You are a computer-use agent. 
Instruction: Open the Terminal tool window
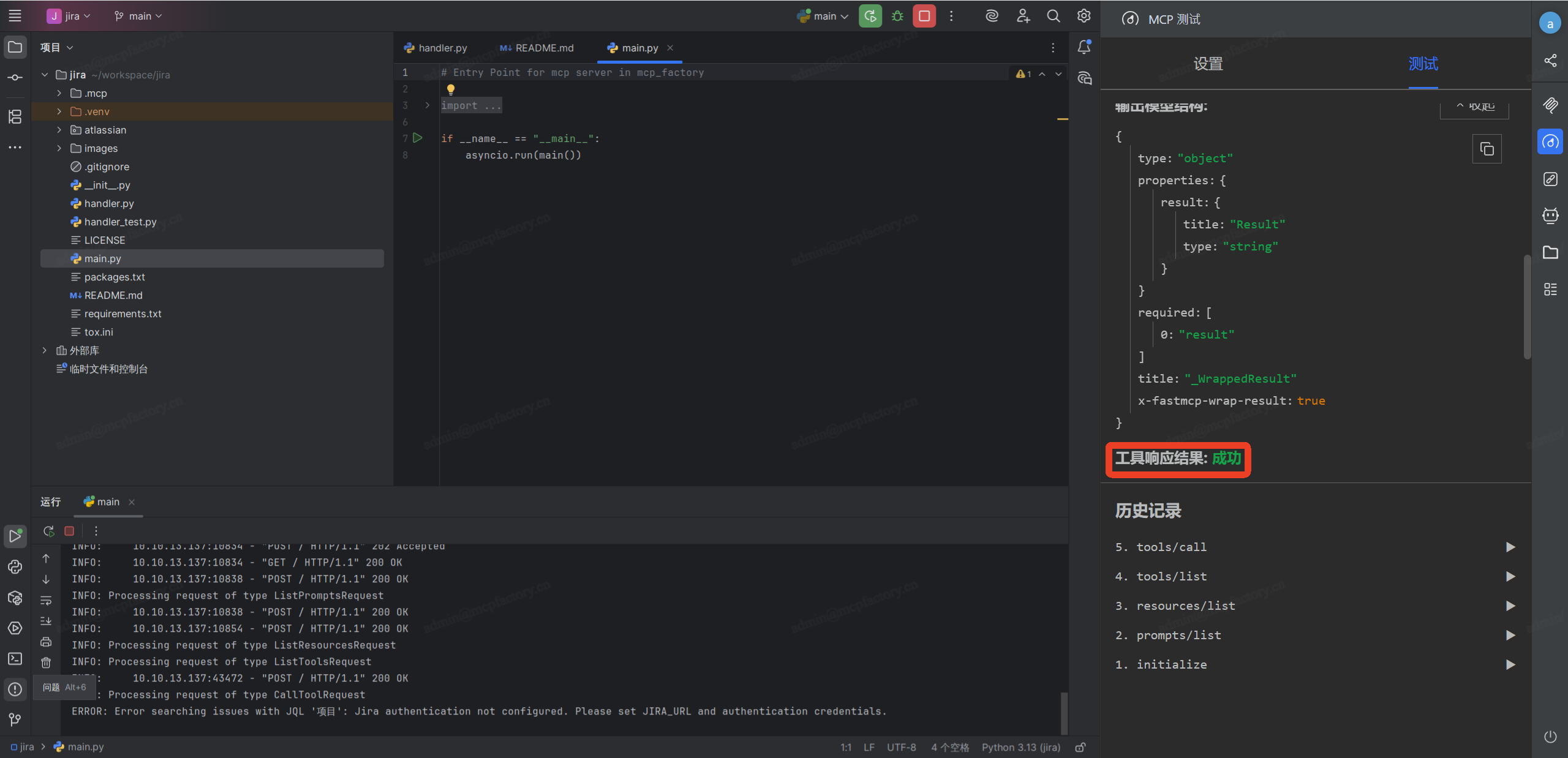(x=15, y=659)
